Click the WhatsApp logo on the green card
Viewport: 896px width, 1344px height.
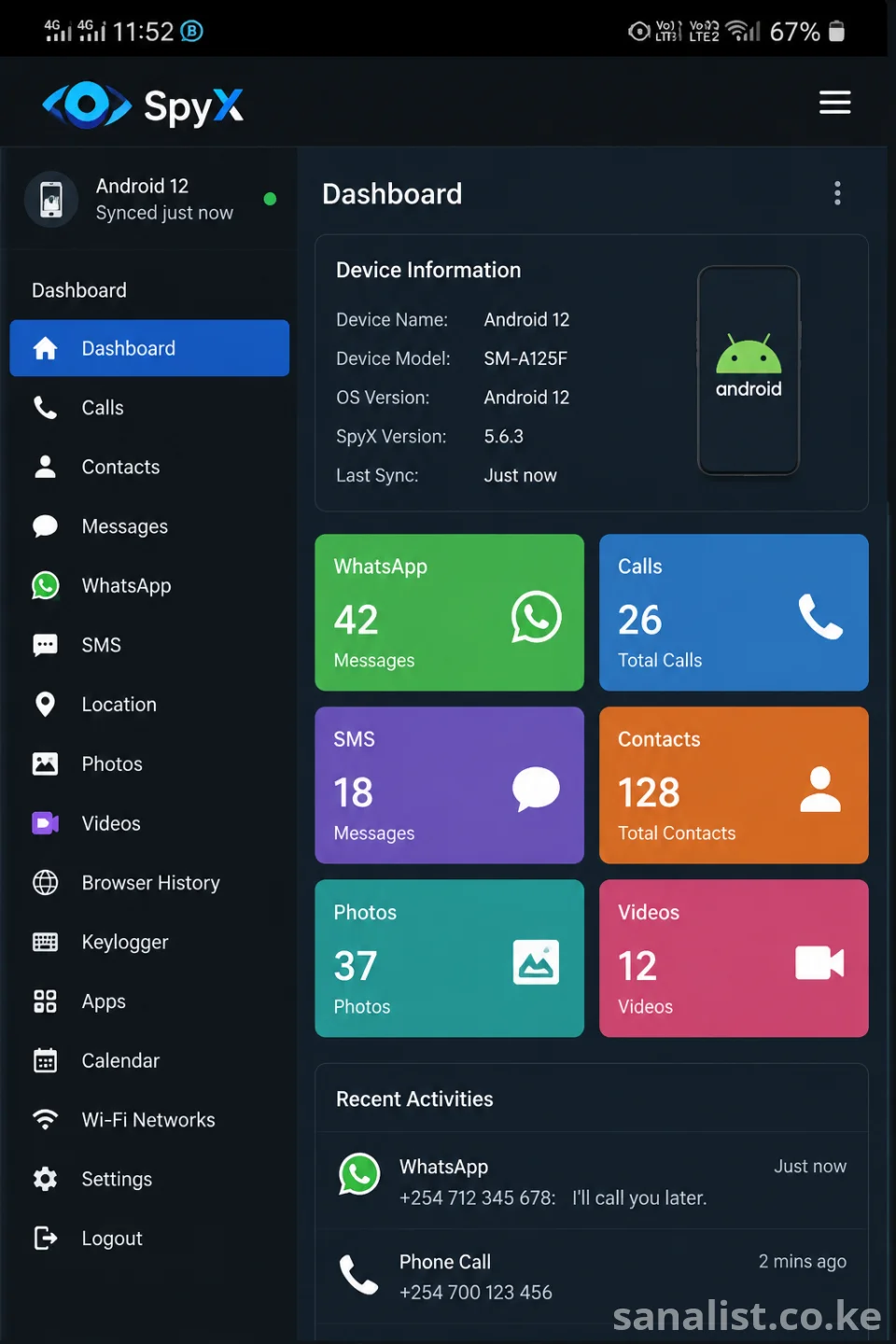coord(536,617)
